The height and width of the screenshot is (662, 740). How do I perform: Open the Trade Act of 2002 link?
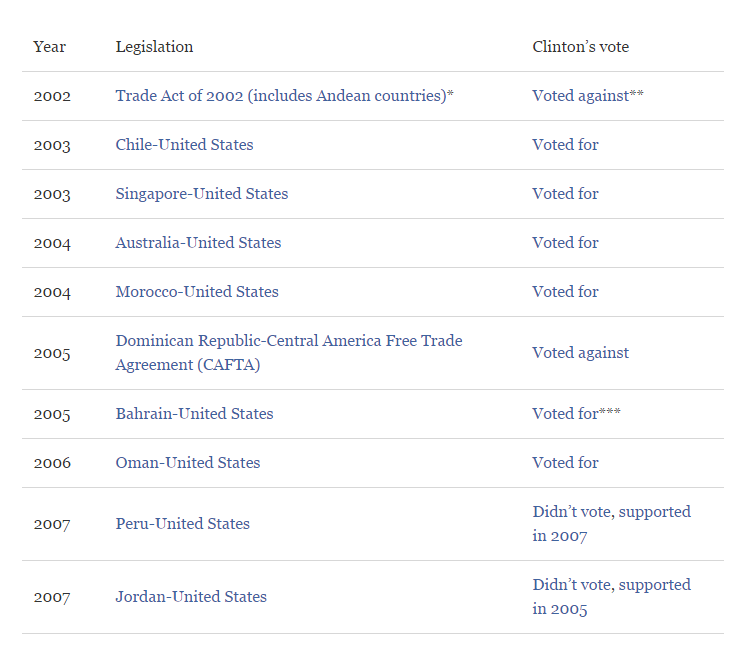tap(285, 96)
